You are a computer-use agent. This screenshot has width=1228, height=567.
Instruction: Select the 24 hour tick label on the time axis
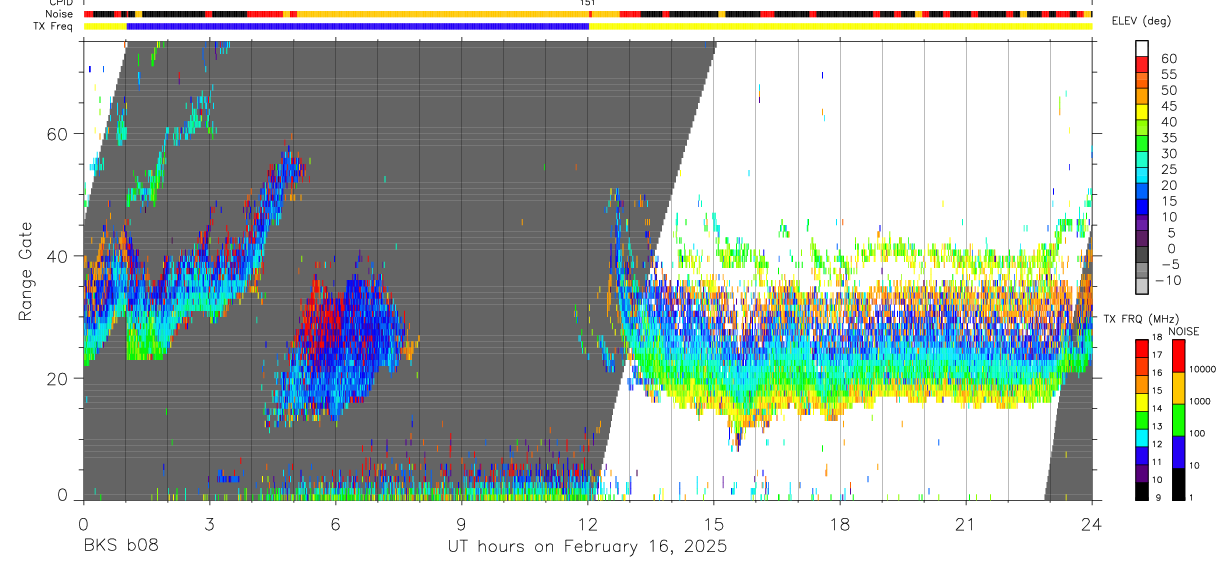1092,525
